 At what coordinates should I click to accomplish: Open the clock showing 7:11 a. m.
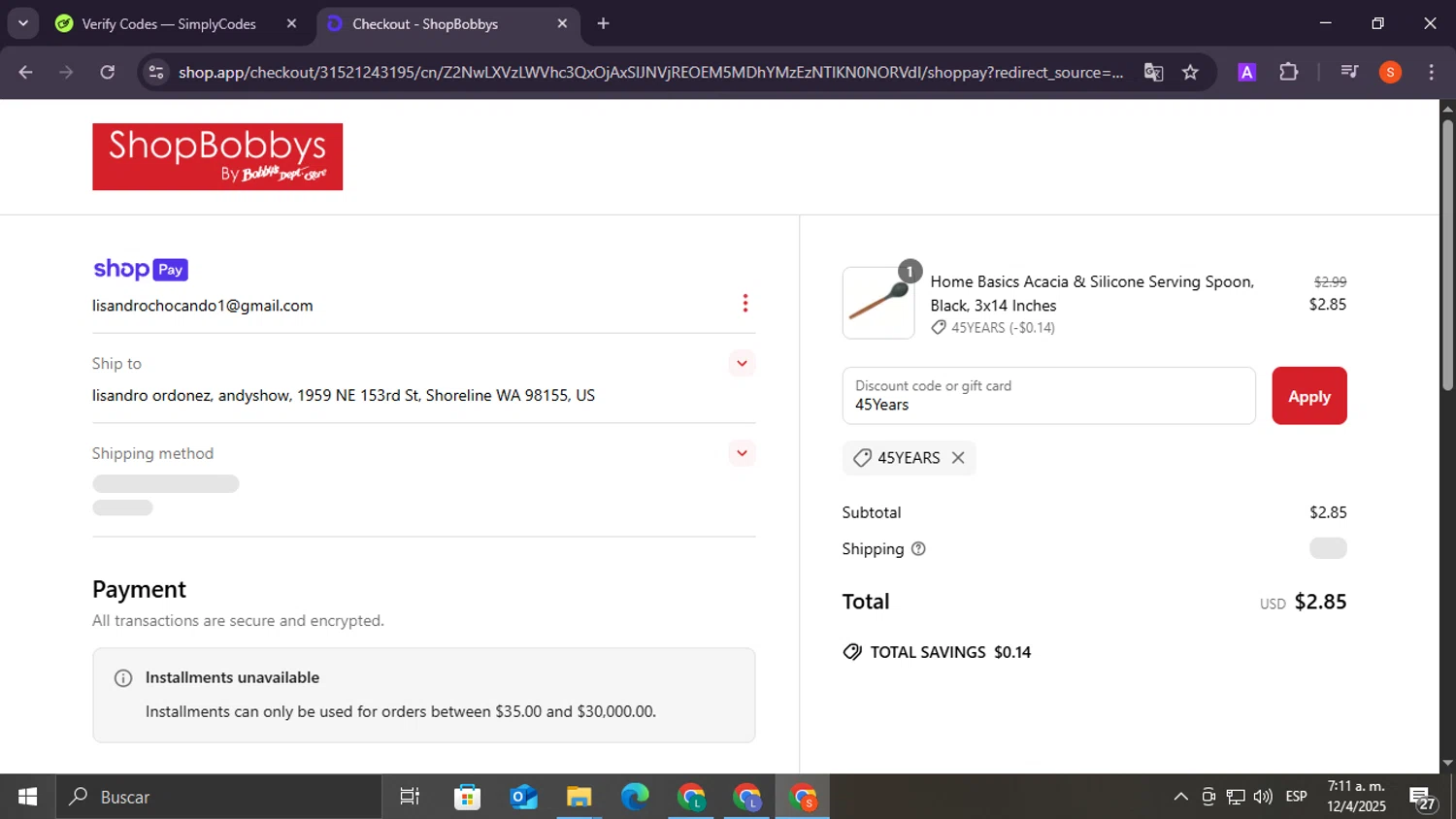(x=1356, y=797)
